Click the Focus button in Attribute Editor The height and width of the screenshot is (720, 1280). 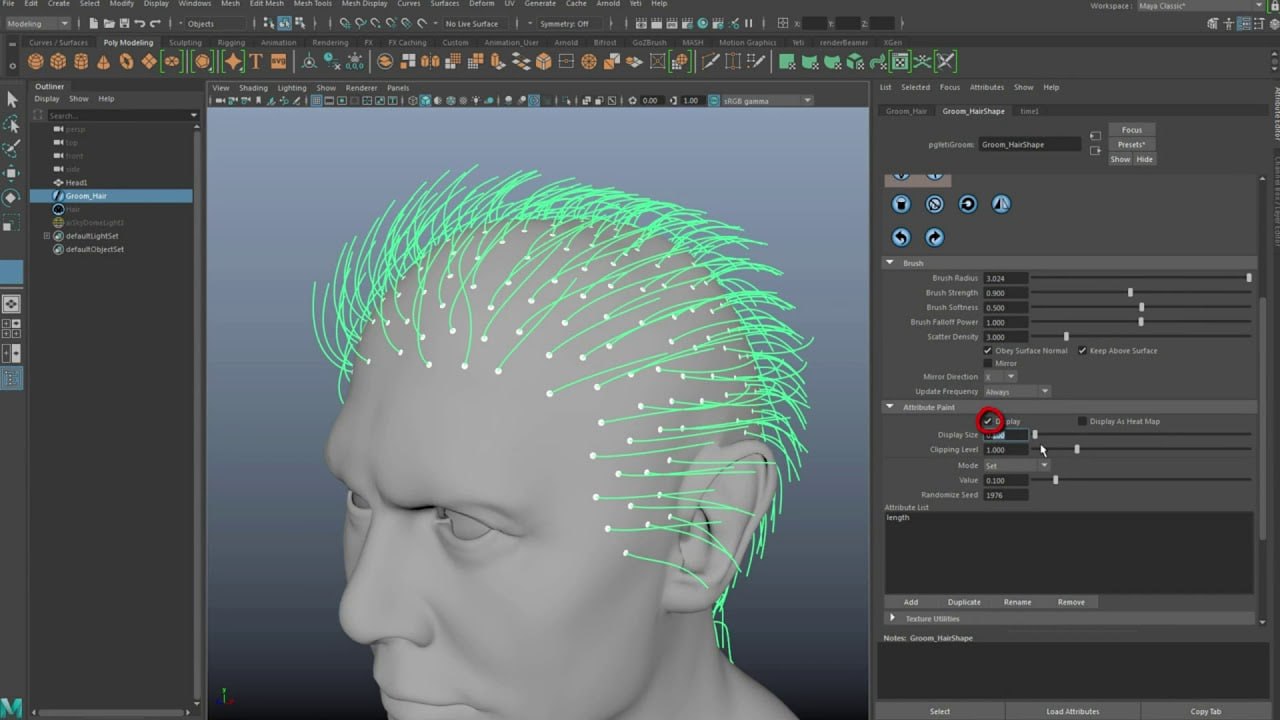[x=1132, y=130]
